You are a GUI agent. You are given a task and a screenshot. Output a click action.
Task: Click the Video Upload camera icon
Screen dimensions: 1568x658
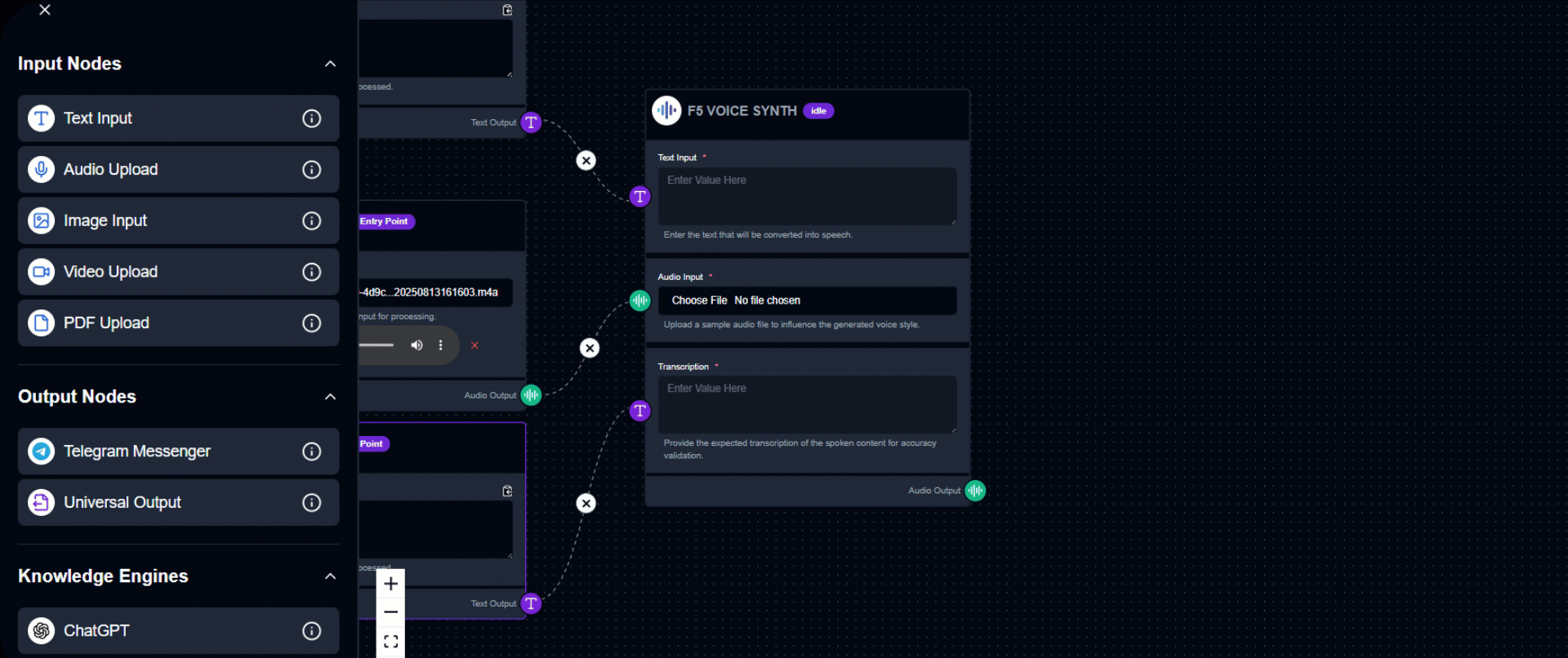tap(41, 272)
